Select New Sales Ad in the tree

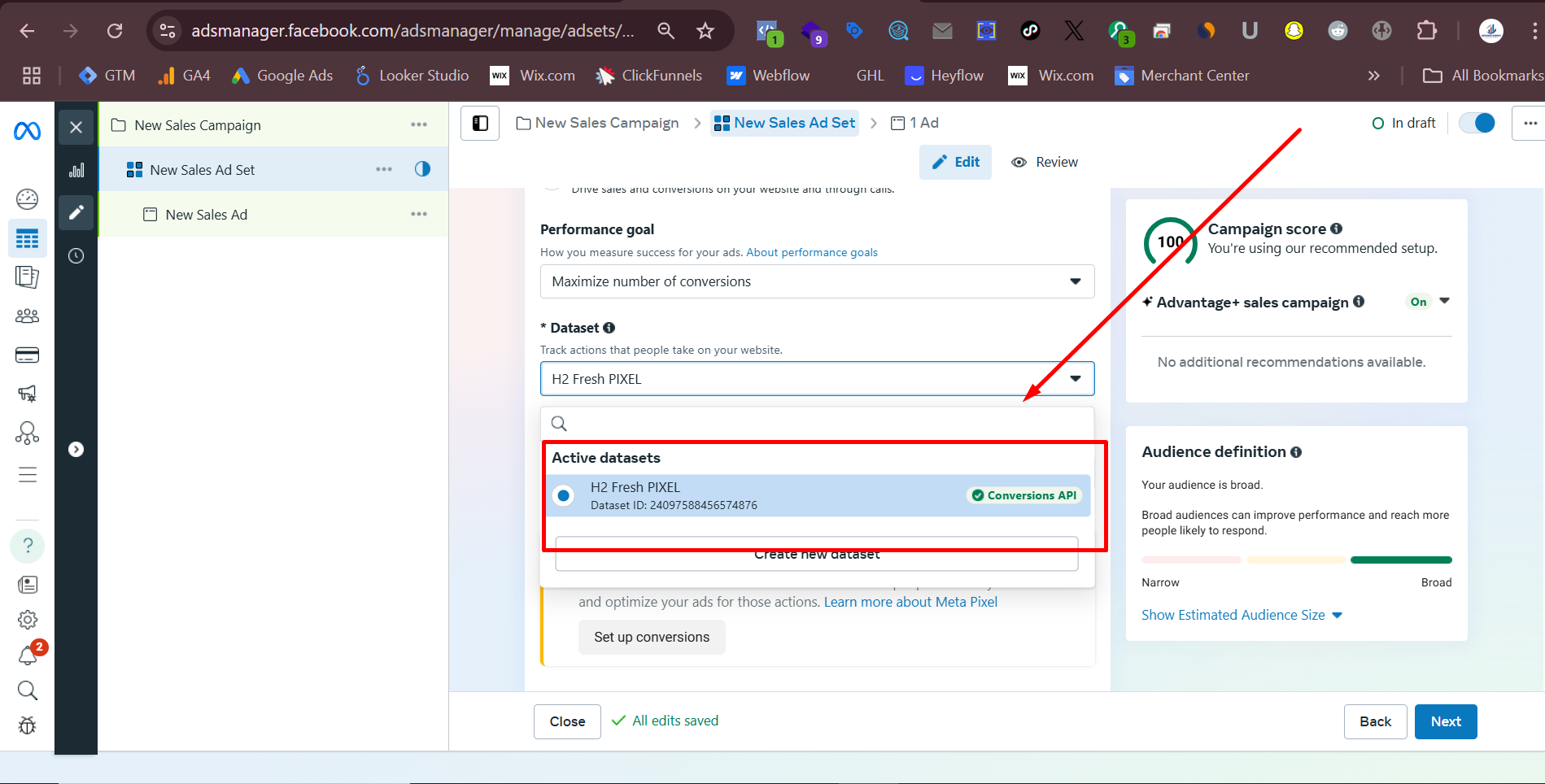click(x=206, y=215)
